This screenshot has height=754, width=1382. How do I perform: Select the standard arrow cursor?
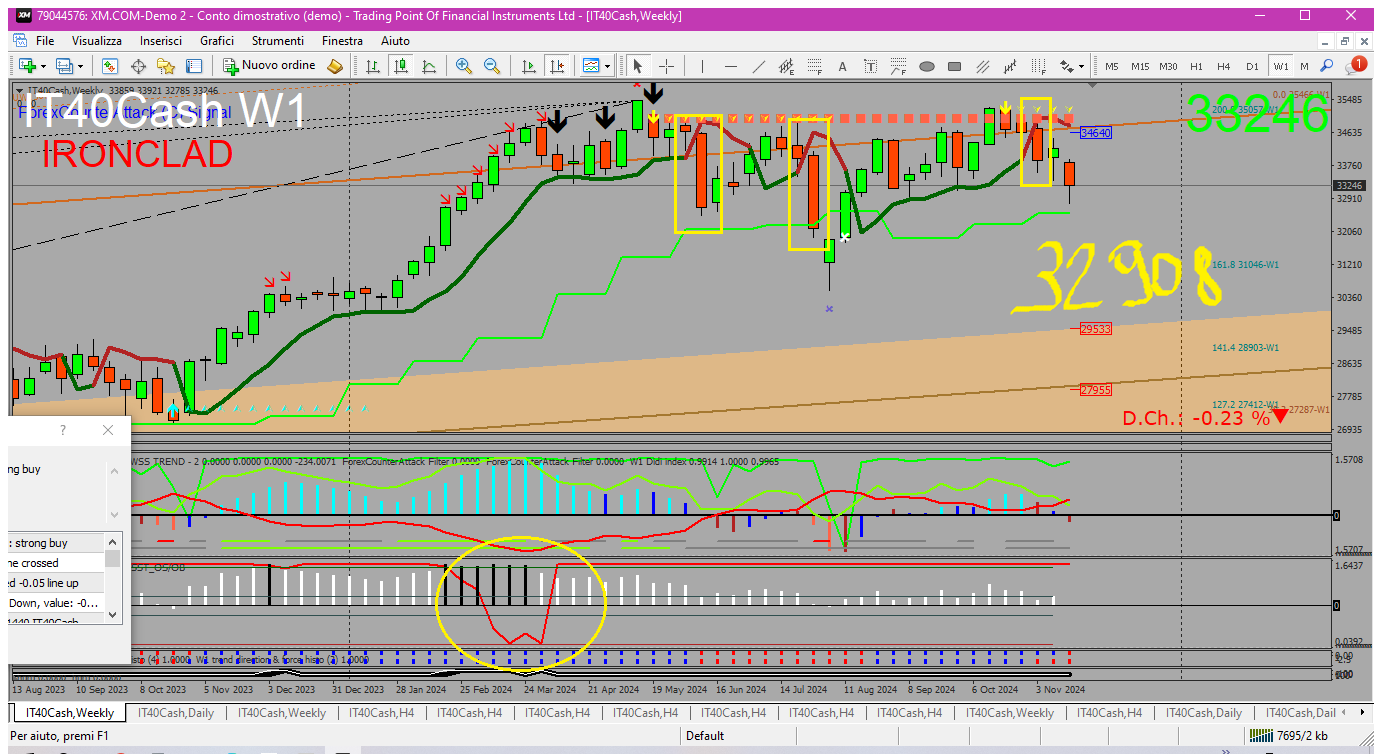click(x=638, y=66)
